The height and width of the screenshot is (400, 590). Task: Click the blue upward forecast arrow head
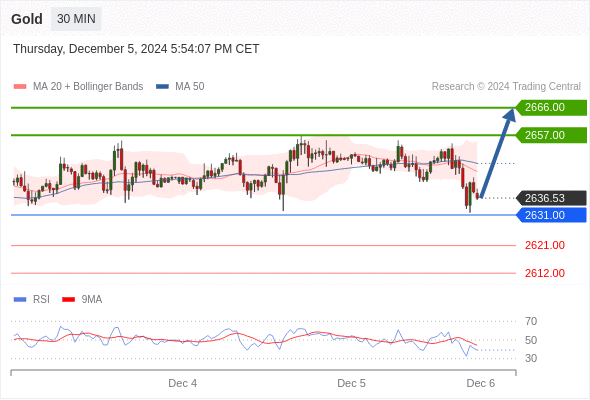click(510, 114)
